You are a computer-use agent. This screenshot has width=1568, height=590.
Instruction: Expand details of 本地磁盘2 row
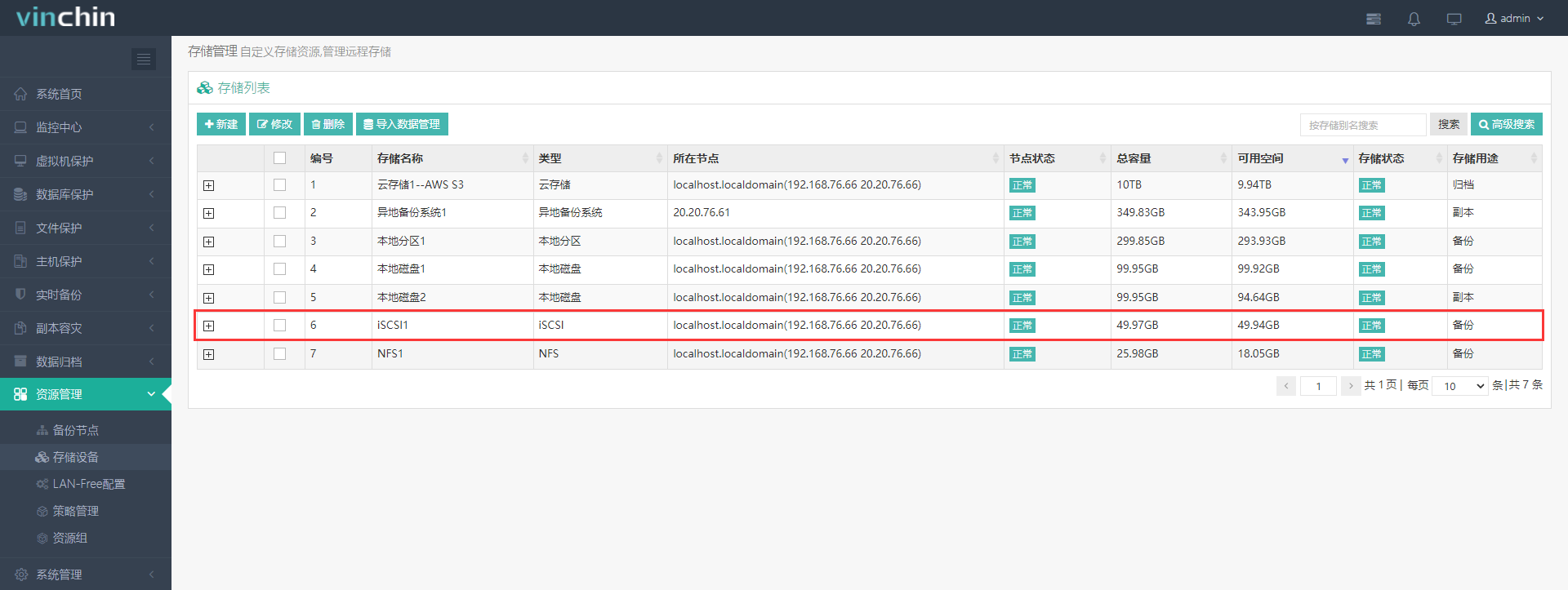point(209,299)
